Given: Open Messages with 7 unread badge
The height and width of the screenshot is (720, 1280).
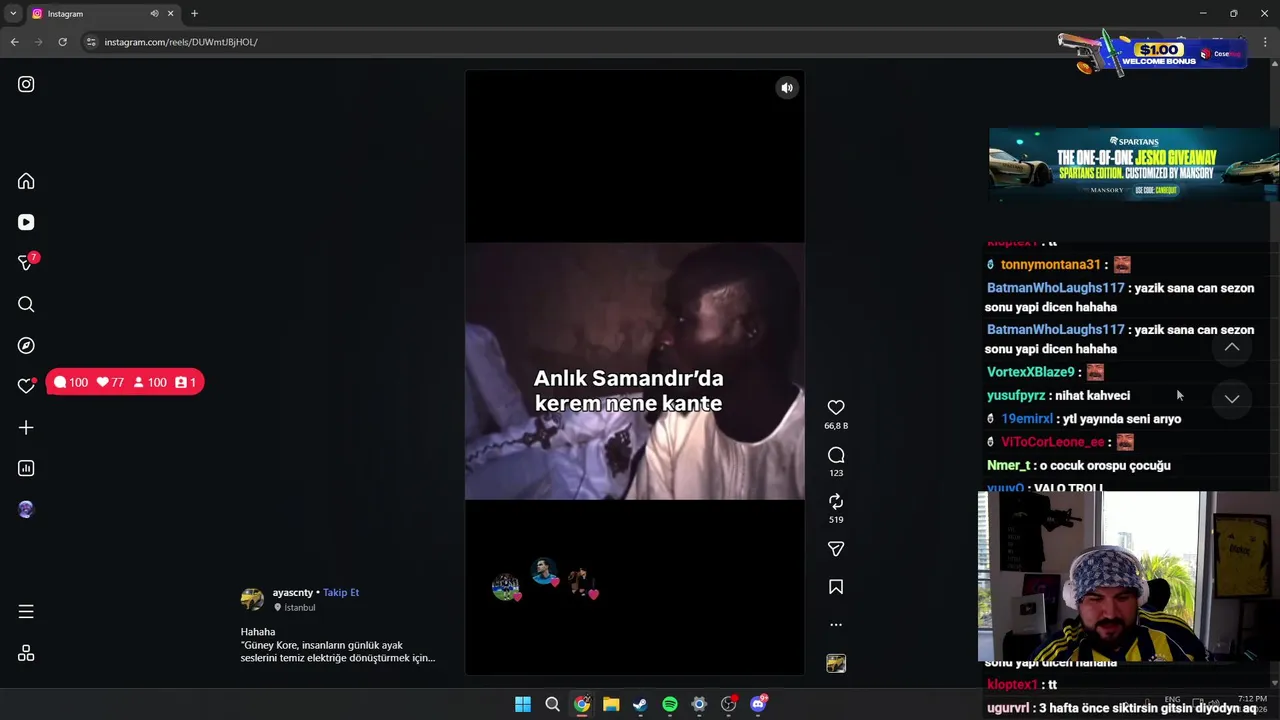Looking at the screenshot, I should tap(27, 262).
